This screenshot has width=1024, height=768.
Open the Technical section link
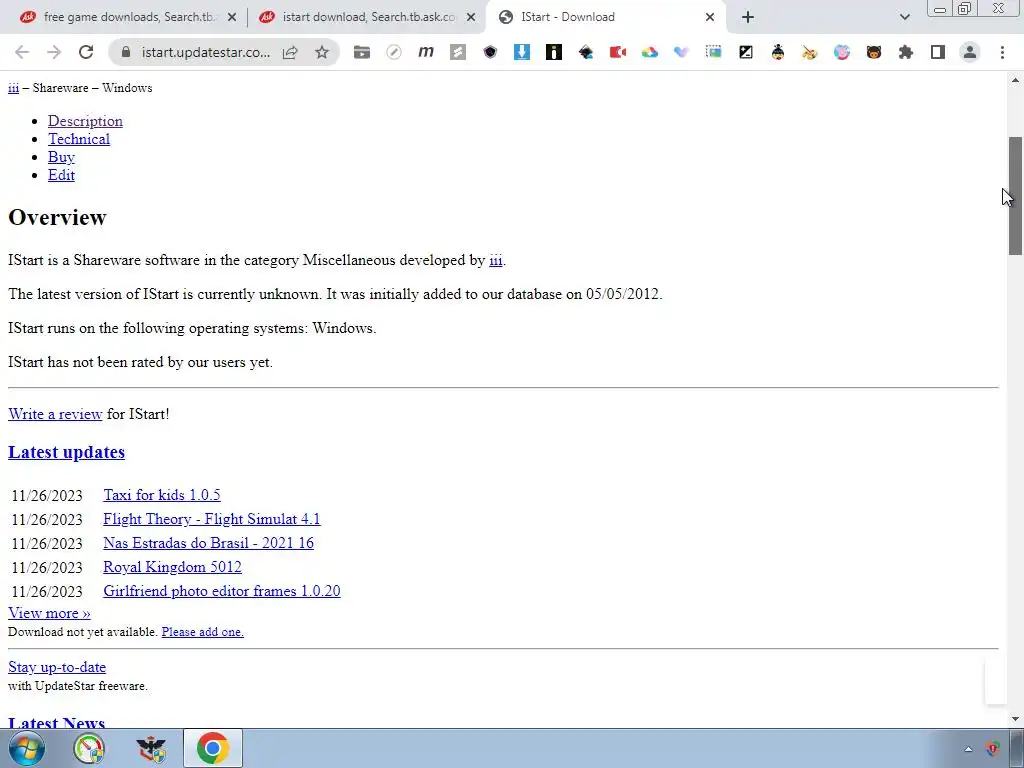point(79,139)
